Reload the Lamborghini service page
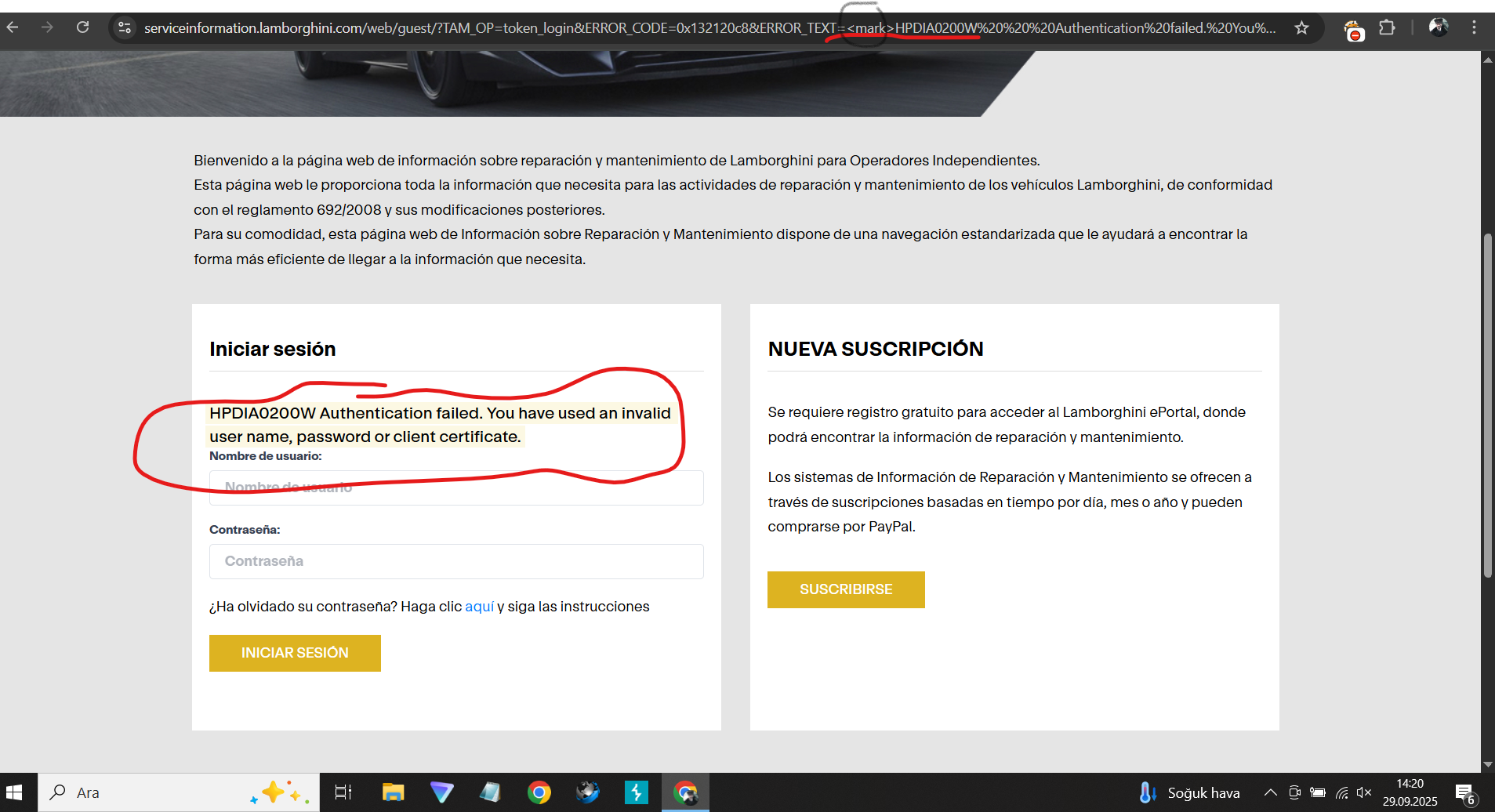Viewport: 1495px width, 812px height. (82, 27)
